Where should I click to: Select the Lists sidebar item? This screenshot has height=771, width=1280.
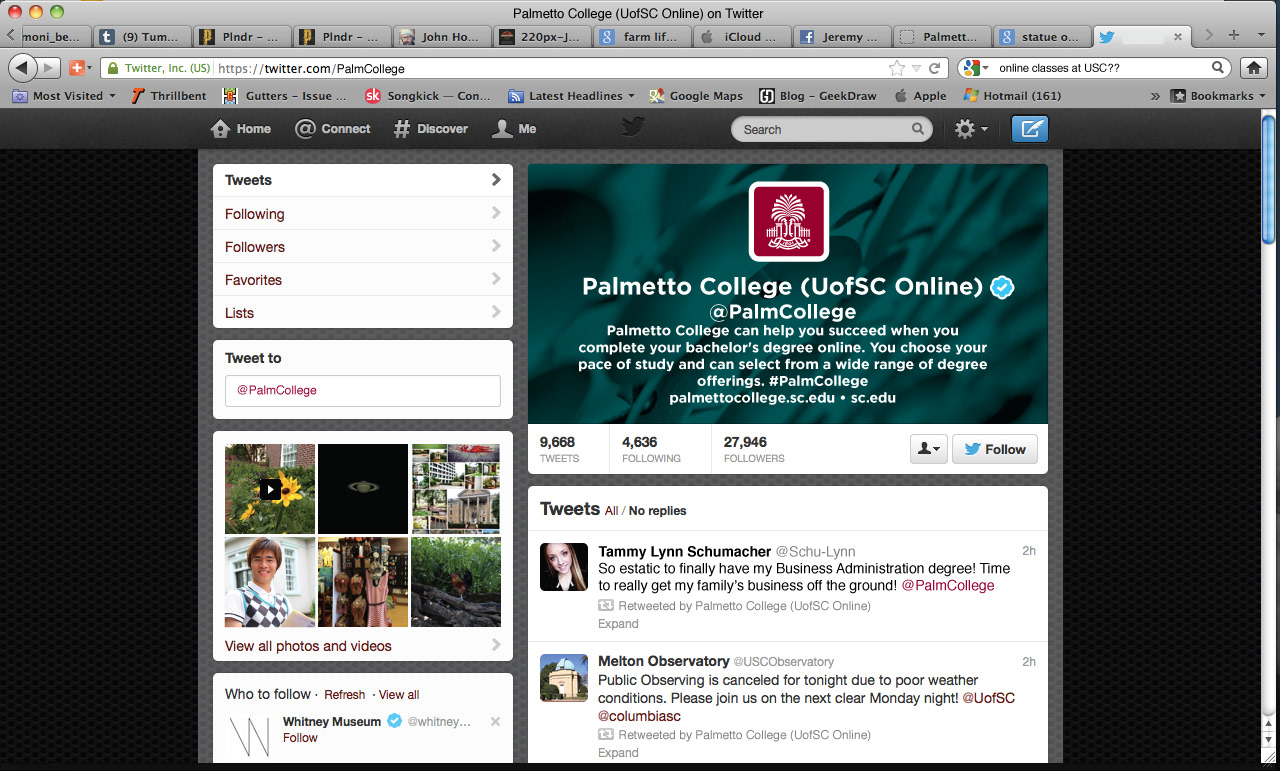[363, 313]
